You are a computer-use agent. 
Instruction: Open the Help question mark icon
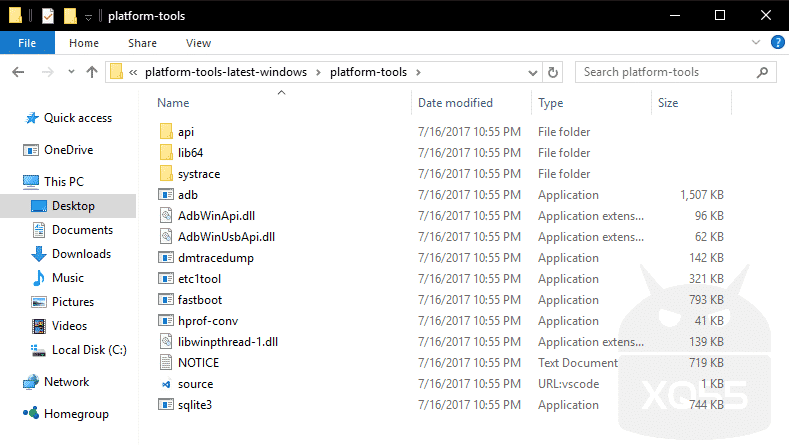[x=777, y=43]
